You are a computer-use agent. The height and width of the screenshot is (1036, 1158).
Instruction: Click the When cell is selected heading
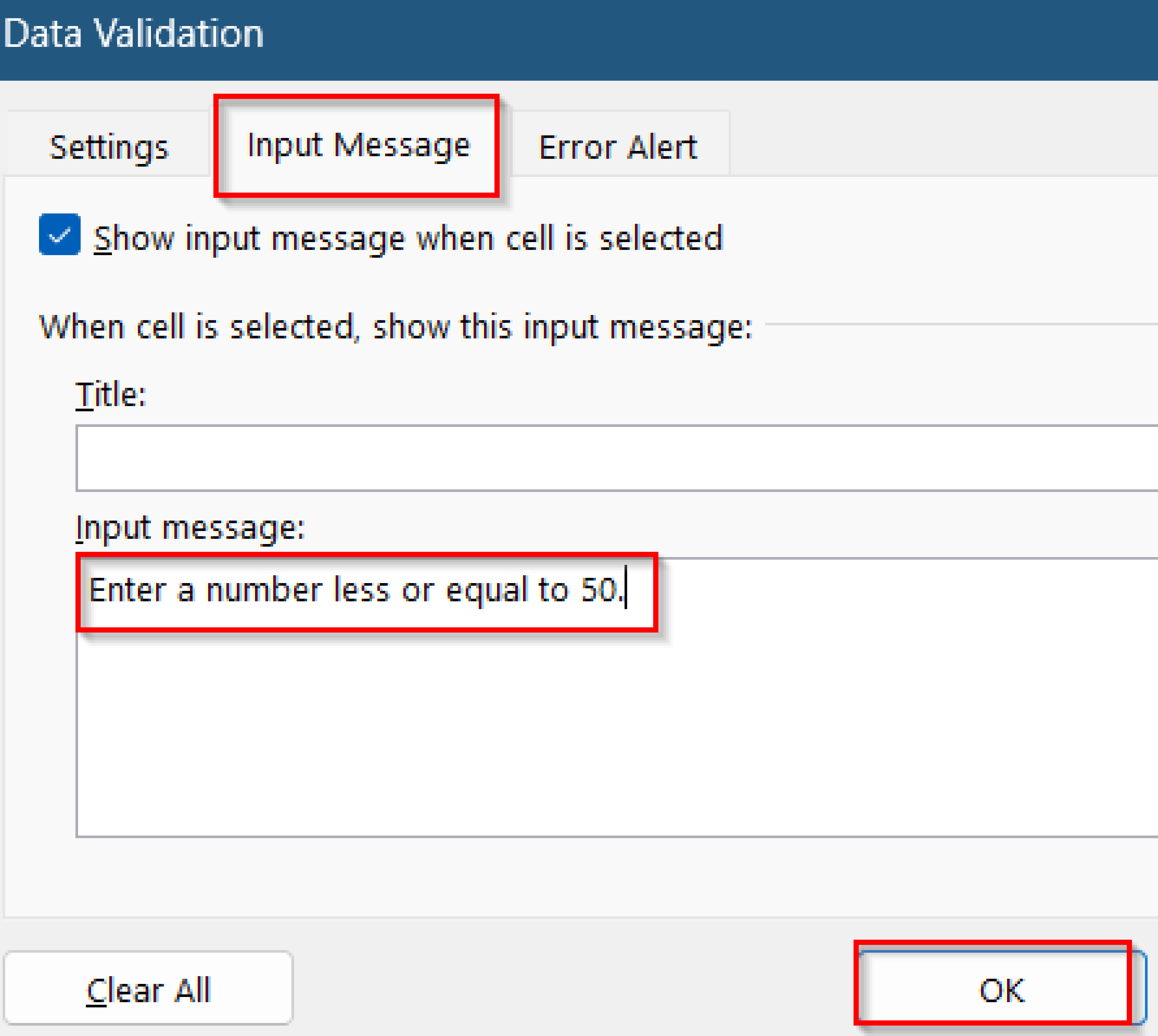click(x=395, y=326)
